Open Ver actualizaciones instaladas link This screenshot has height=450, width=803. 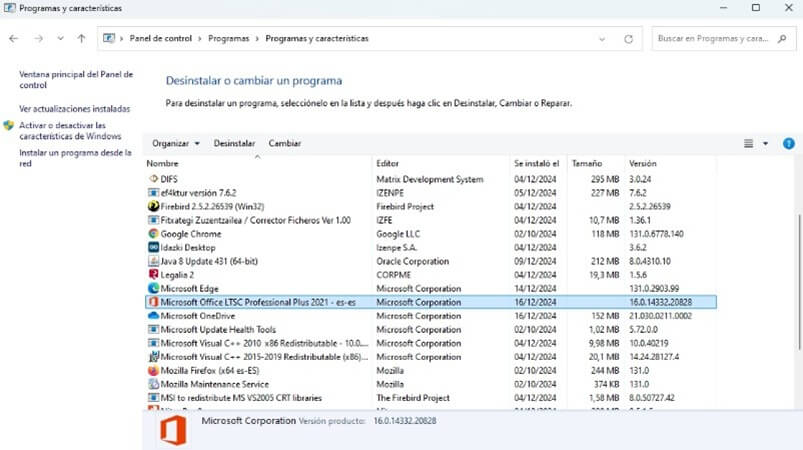click(x=75, y=109)
